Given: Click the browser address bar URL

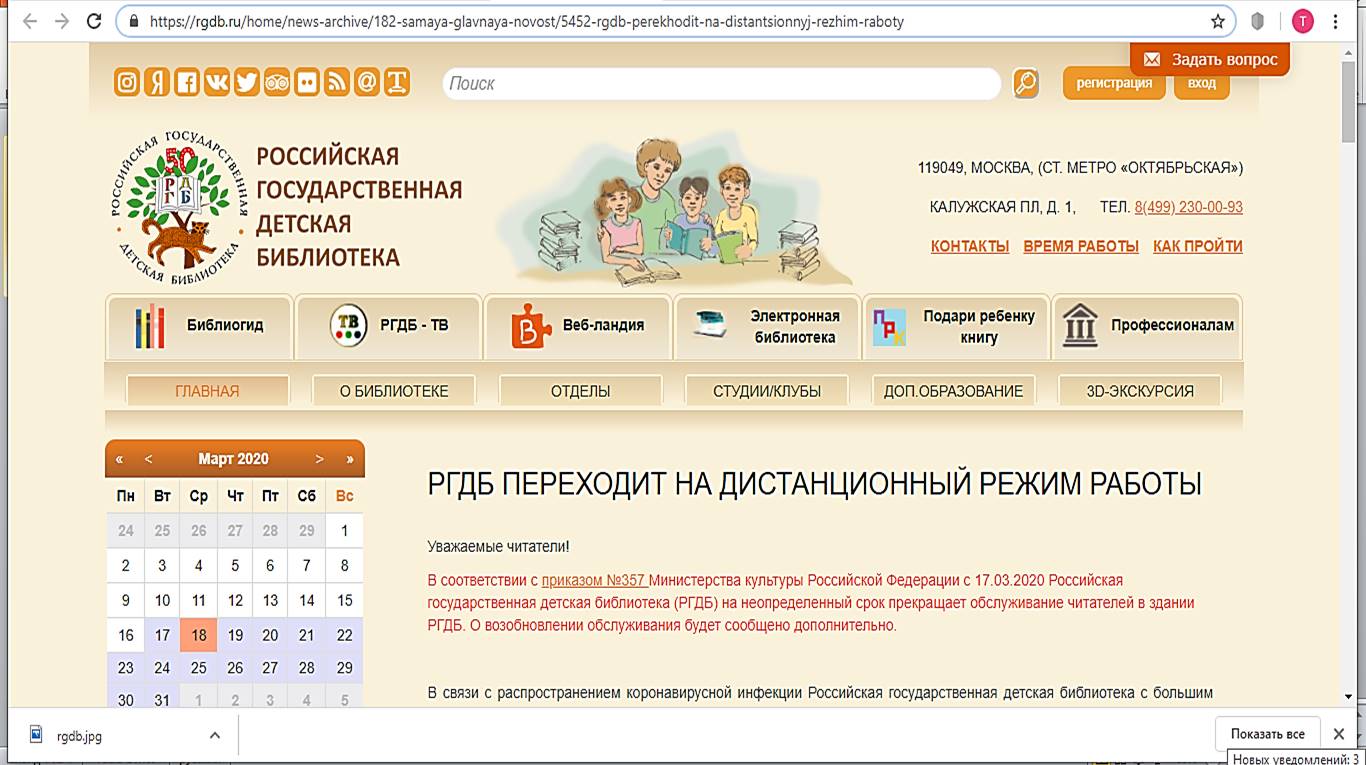Looking at the screenshot, I should point(527,21).
